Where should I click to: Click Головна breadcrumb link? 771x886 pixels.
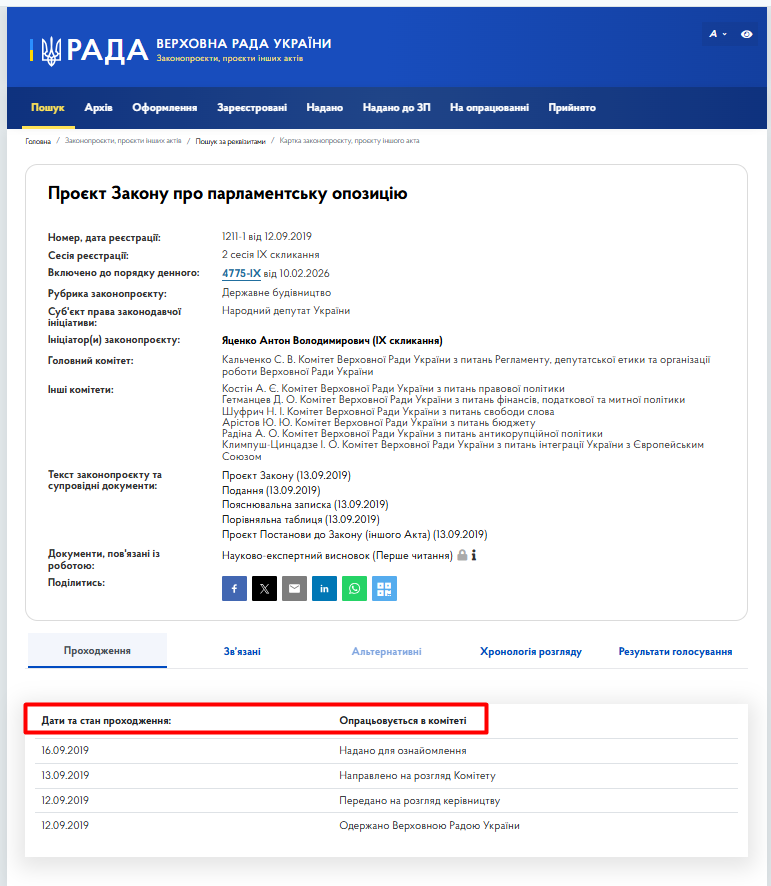click(38, 141)
